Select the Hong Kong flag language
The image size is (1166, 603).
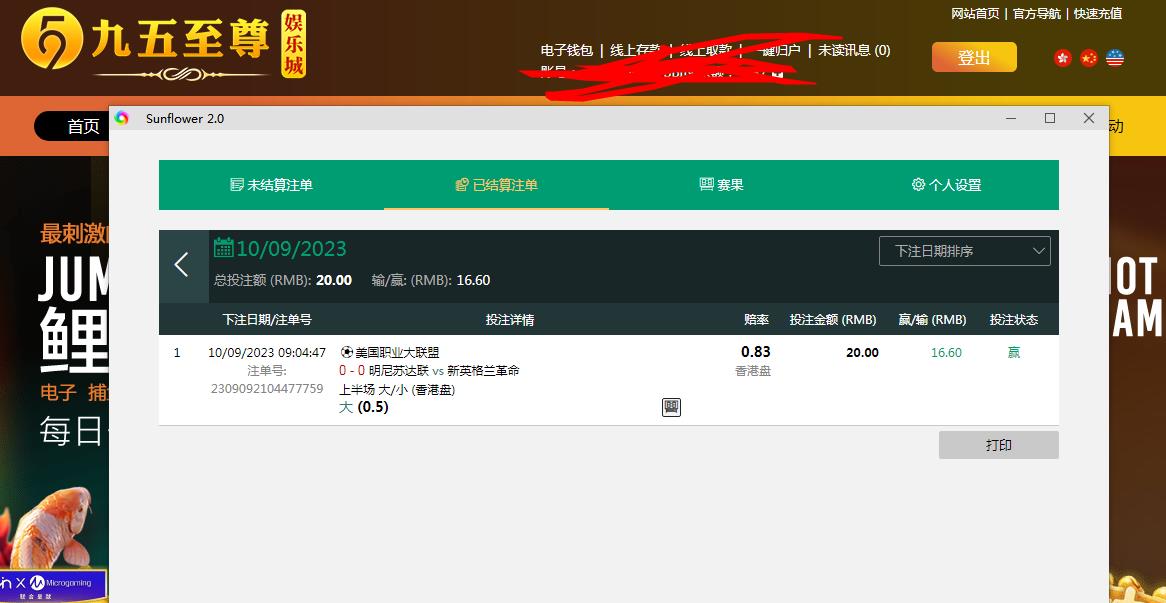[x=1063, y=58]
